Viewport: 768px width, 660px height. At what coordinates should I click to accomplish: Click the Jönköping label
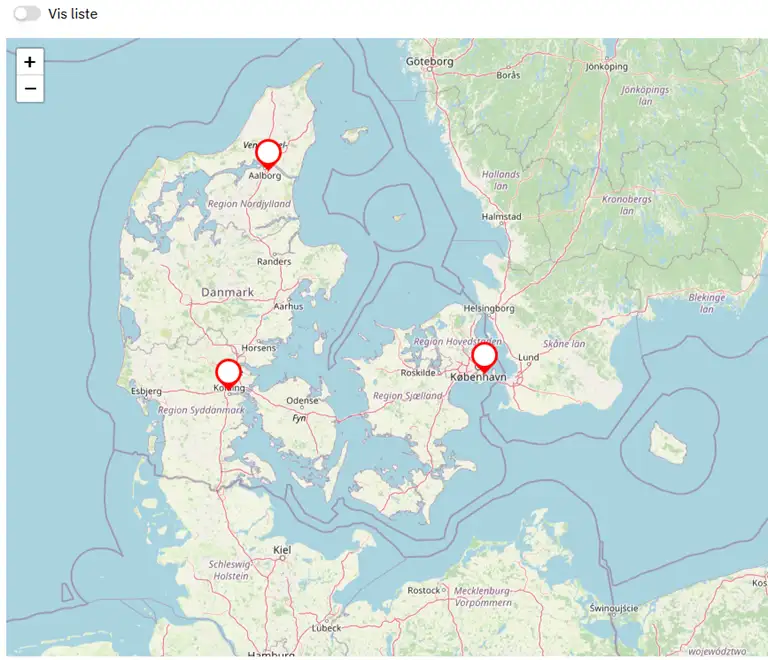pyautogui.click(x=606, y=67)
